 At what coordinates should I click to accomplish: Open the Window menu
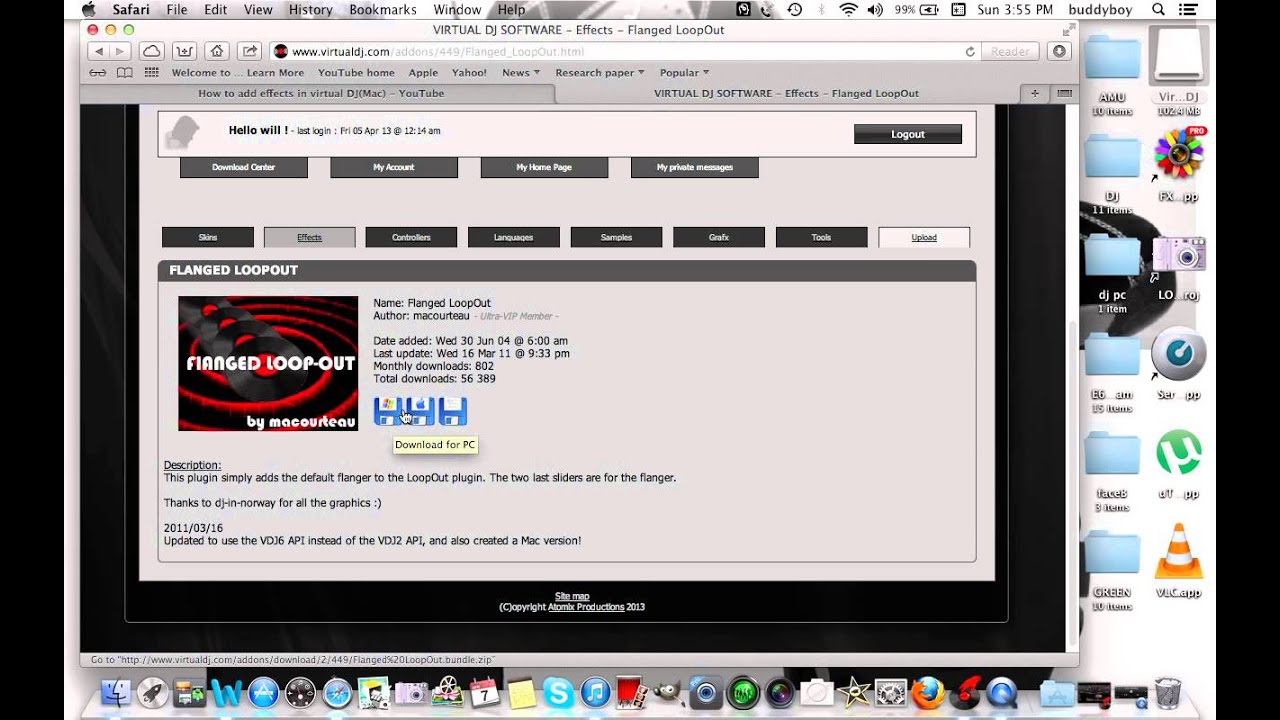(x=457, y=9)
